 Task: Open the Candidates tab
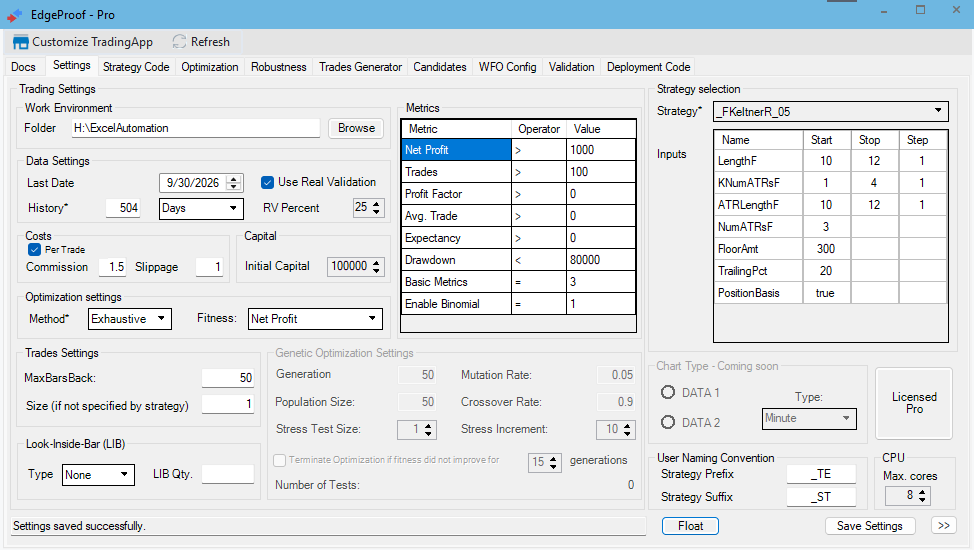440,67
